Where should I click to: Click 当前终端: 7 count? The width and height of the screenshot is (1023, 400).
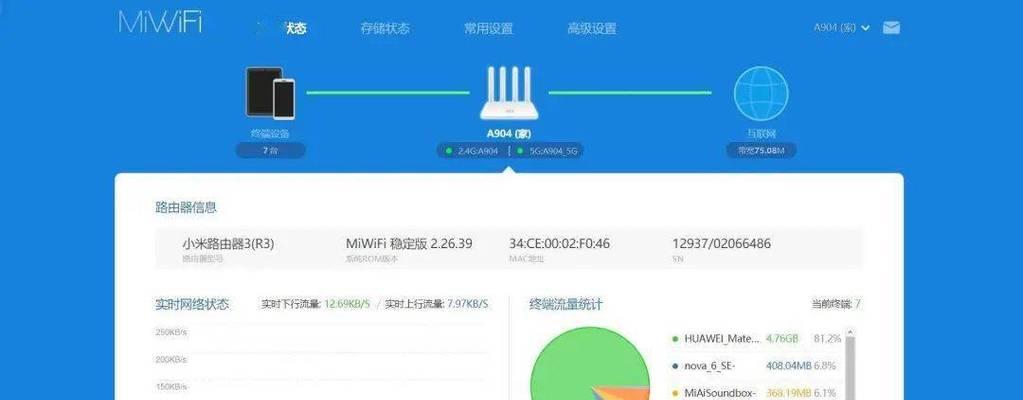click(836, 304)
